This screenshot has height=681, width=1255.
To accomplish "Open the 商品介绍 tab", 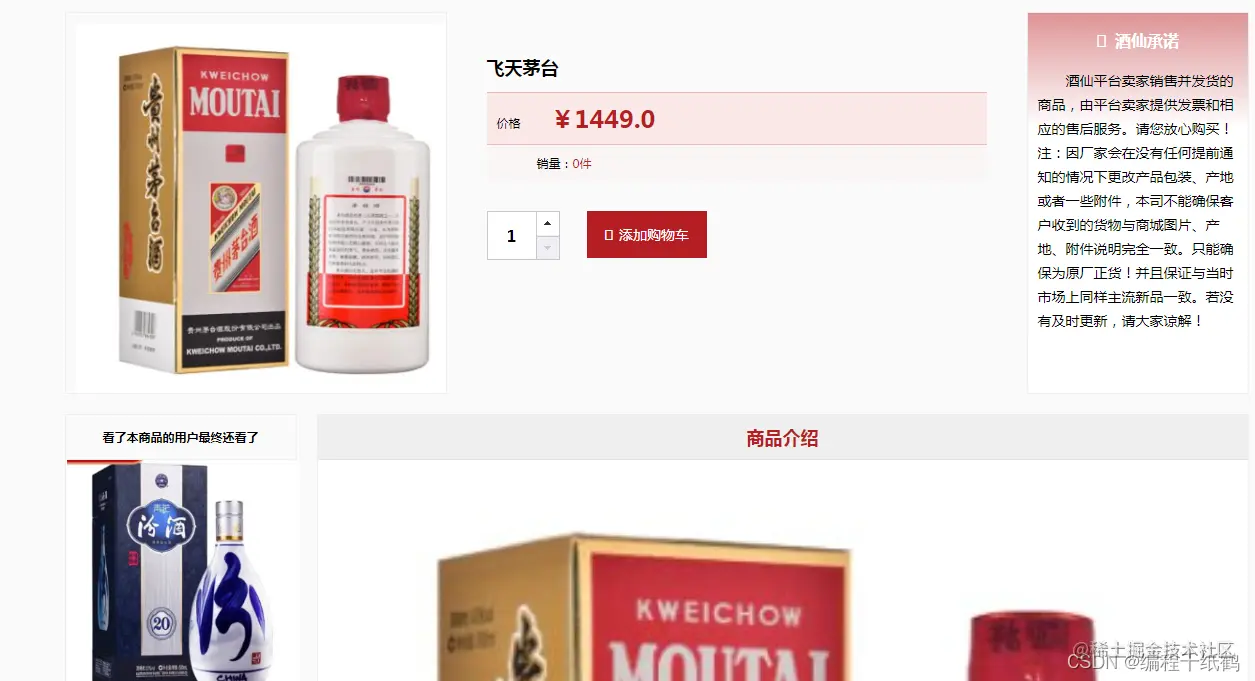I will [x=782, y=438].
